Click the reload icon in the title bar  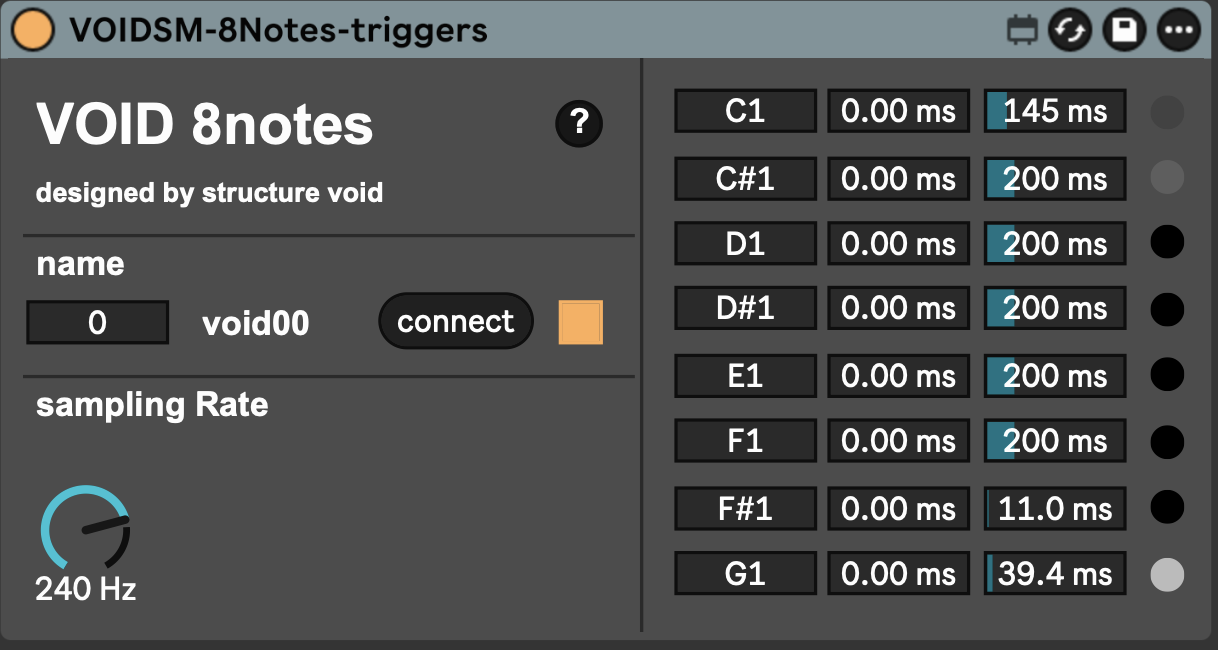pyautogui.click(x=1069, y=30)
